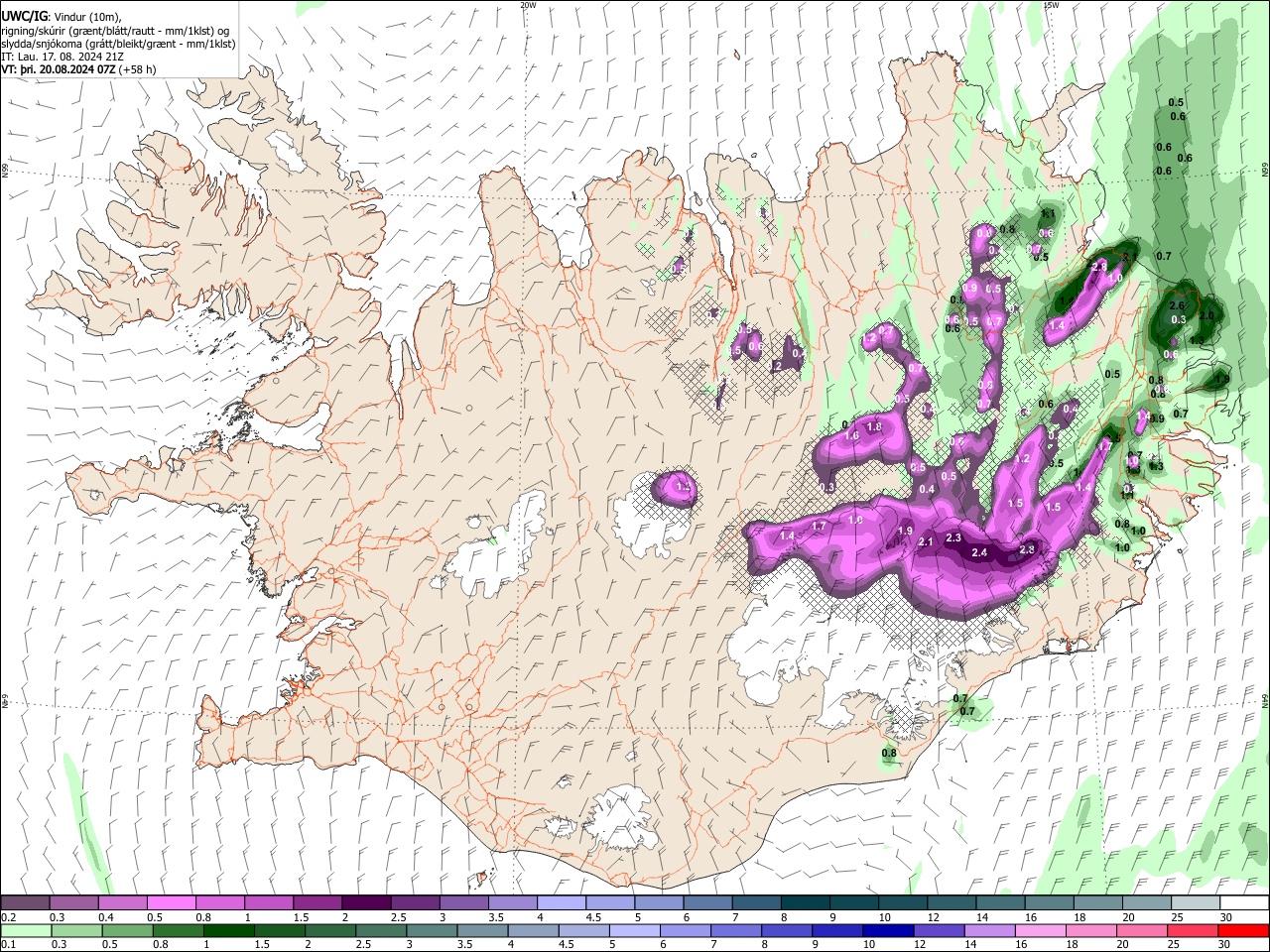Click the 0.1 label starting the rain scale
Screen dimensions: 1270x952
(x=8, y=945)
